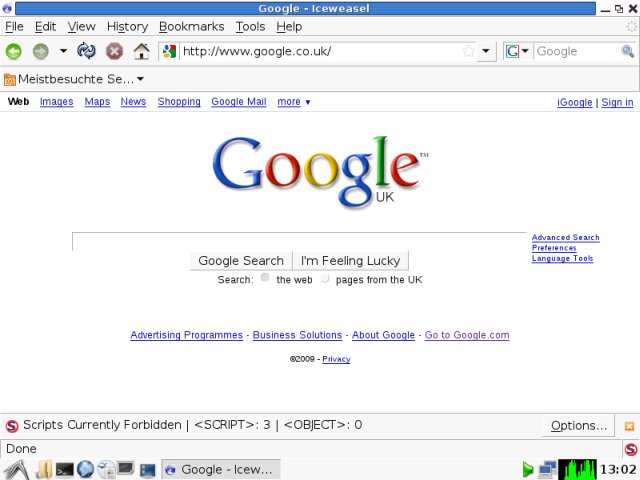The image size is (640, 480).
Task: Click the Sign in link
Action: 617,102
